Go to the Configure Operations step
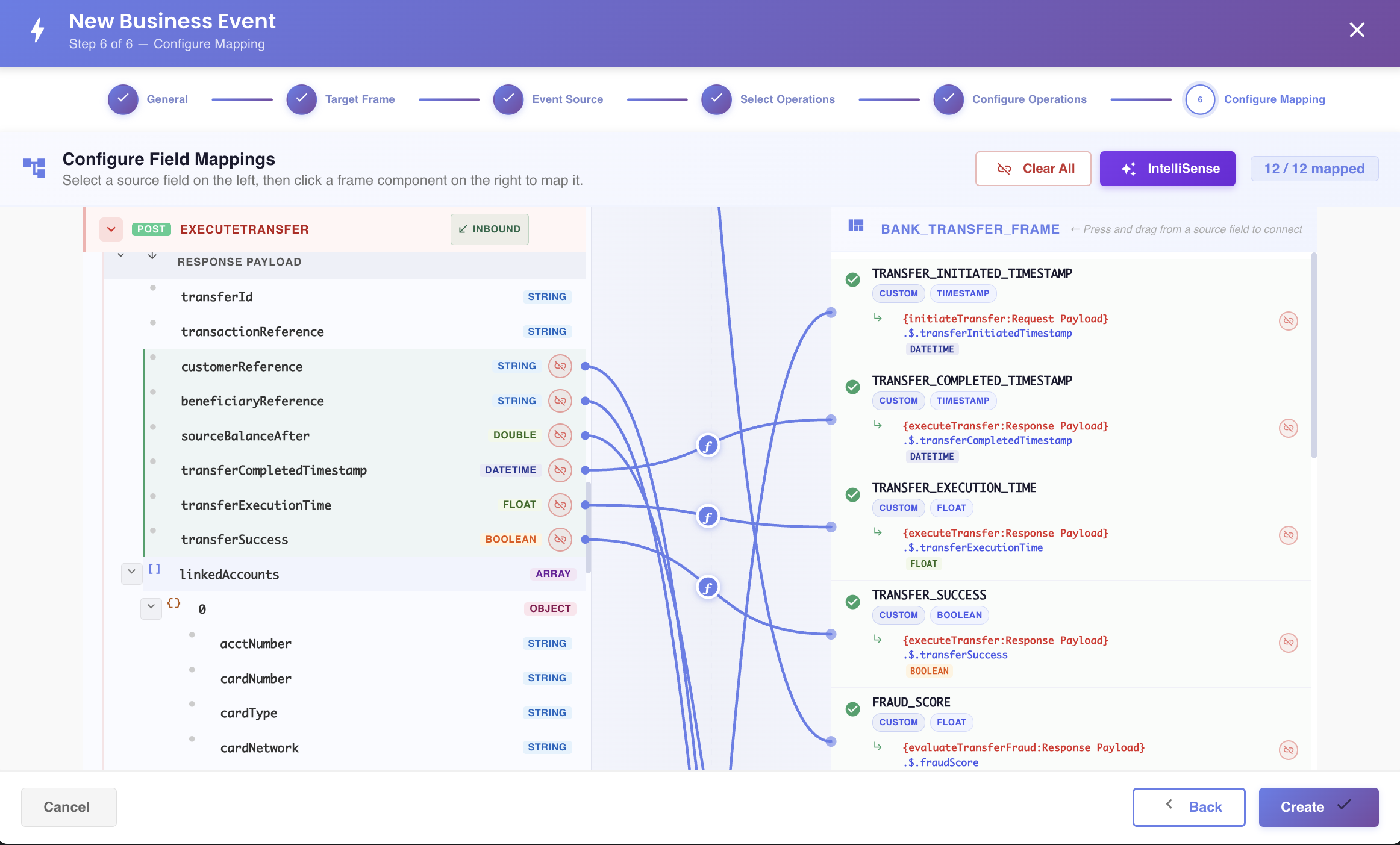The width and height of the screenshot is (1400, 845). tap(1010, 99)
